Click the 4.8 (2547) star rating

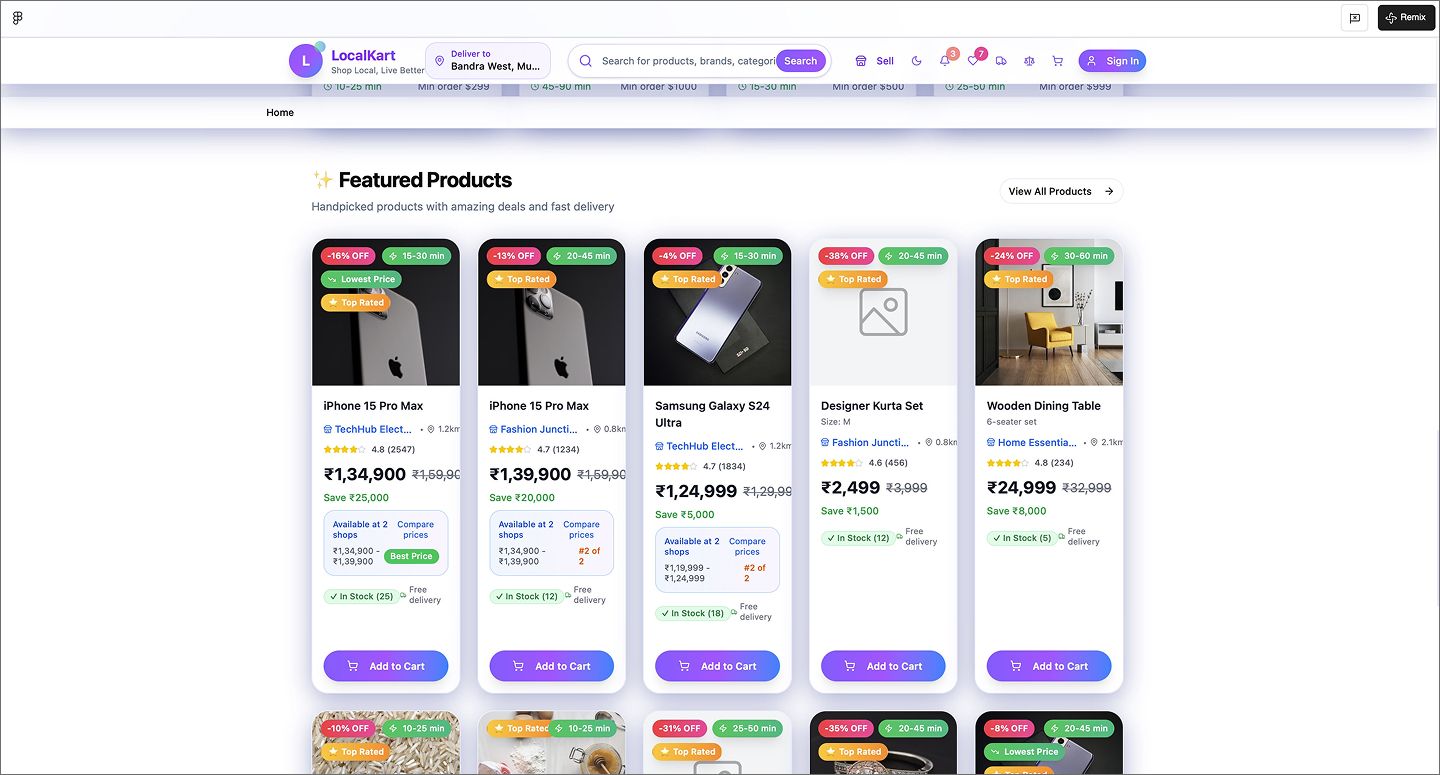369,449
